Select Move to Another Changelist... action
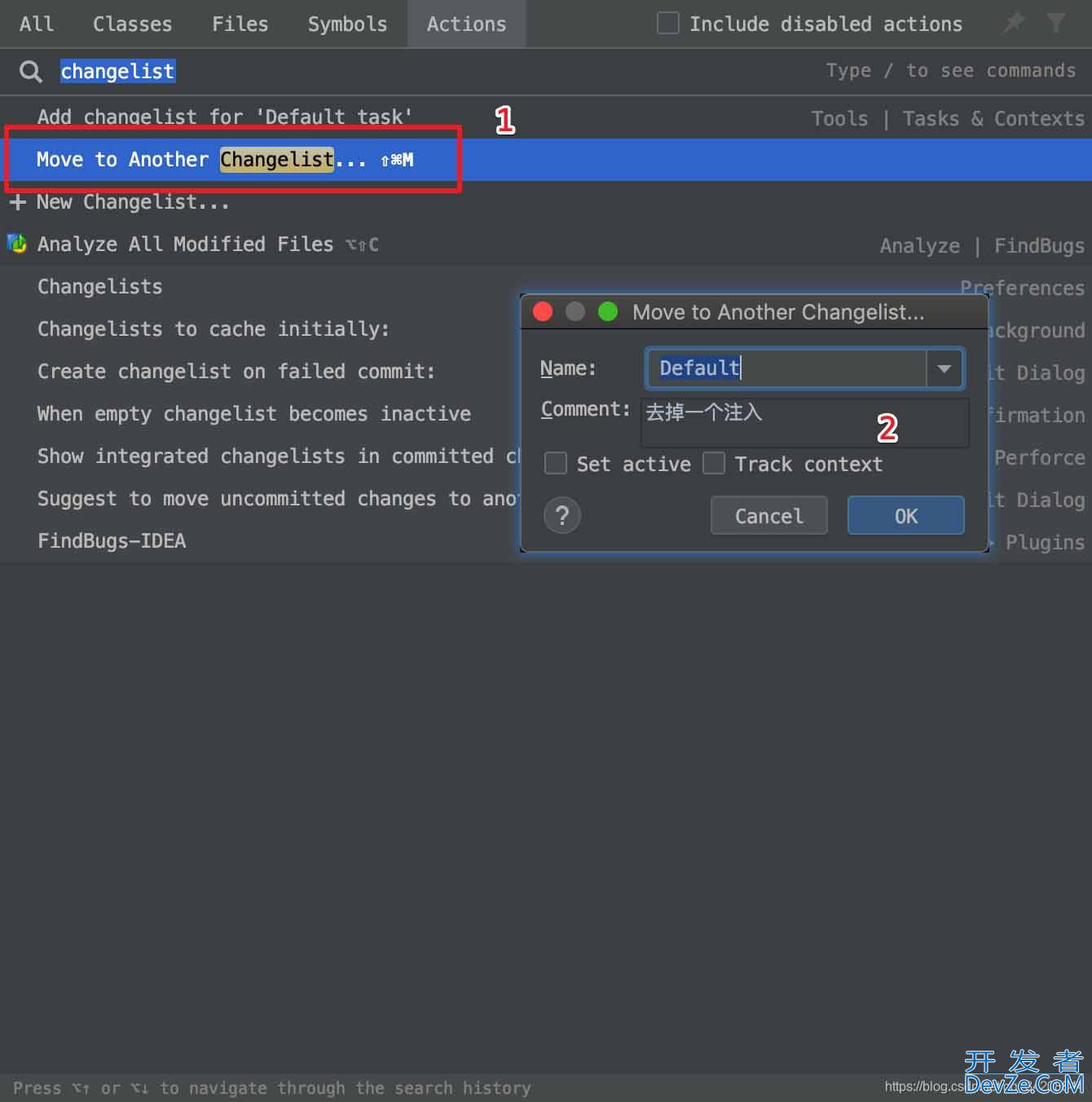This screenshot has width=1092, height=1102. coord(546,160)
